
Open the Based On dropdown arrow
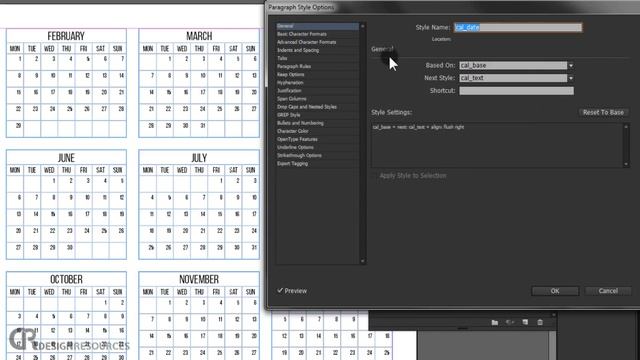[571, 65]
